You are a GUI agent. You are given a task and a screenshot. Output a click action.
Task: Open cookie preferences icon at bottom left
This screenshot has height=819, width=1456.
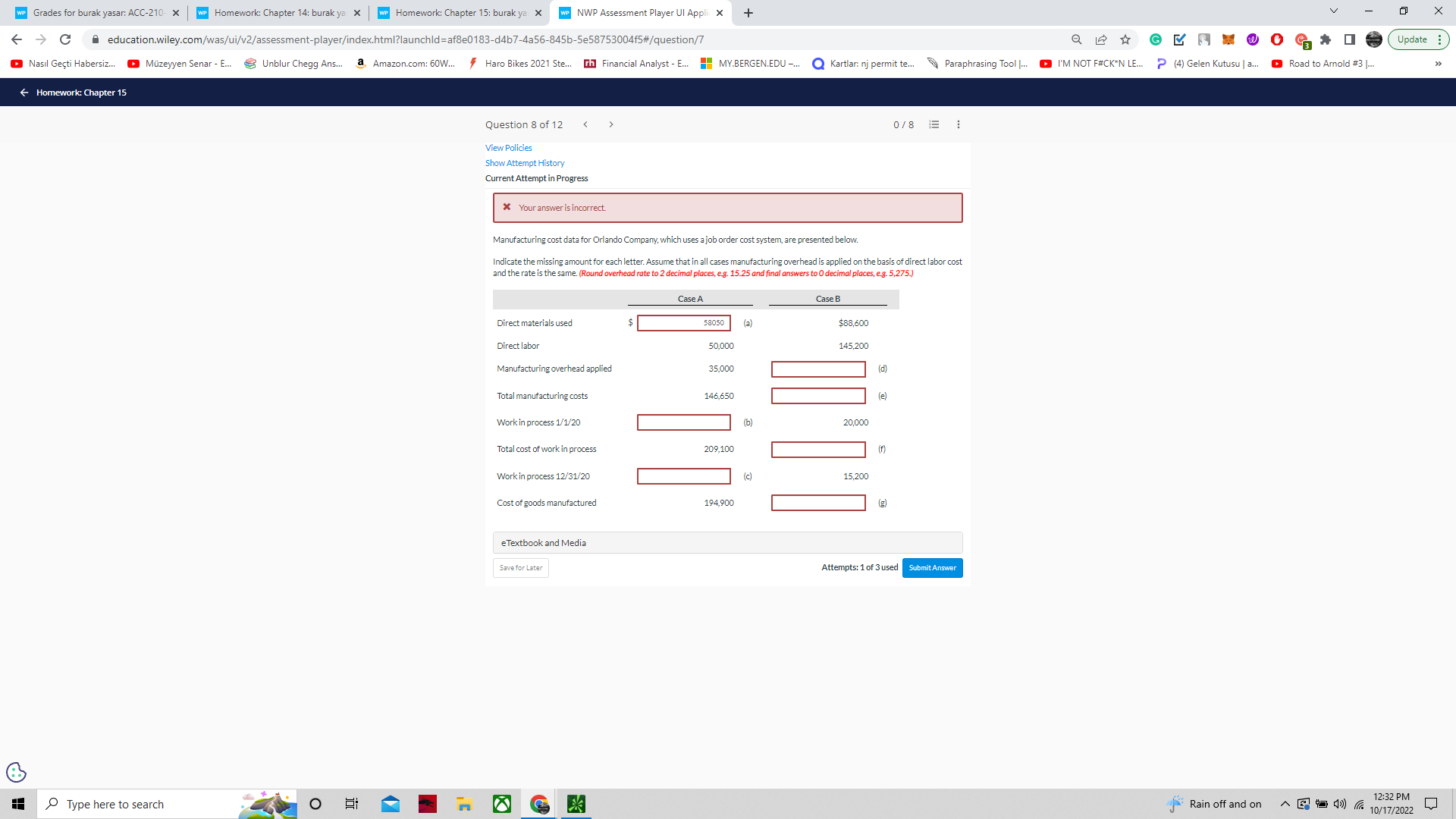click(x=16, y=772)
